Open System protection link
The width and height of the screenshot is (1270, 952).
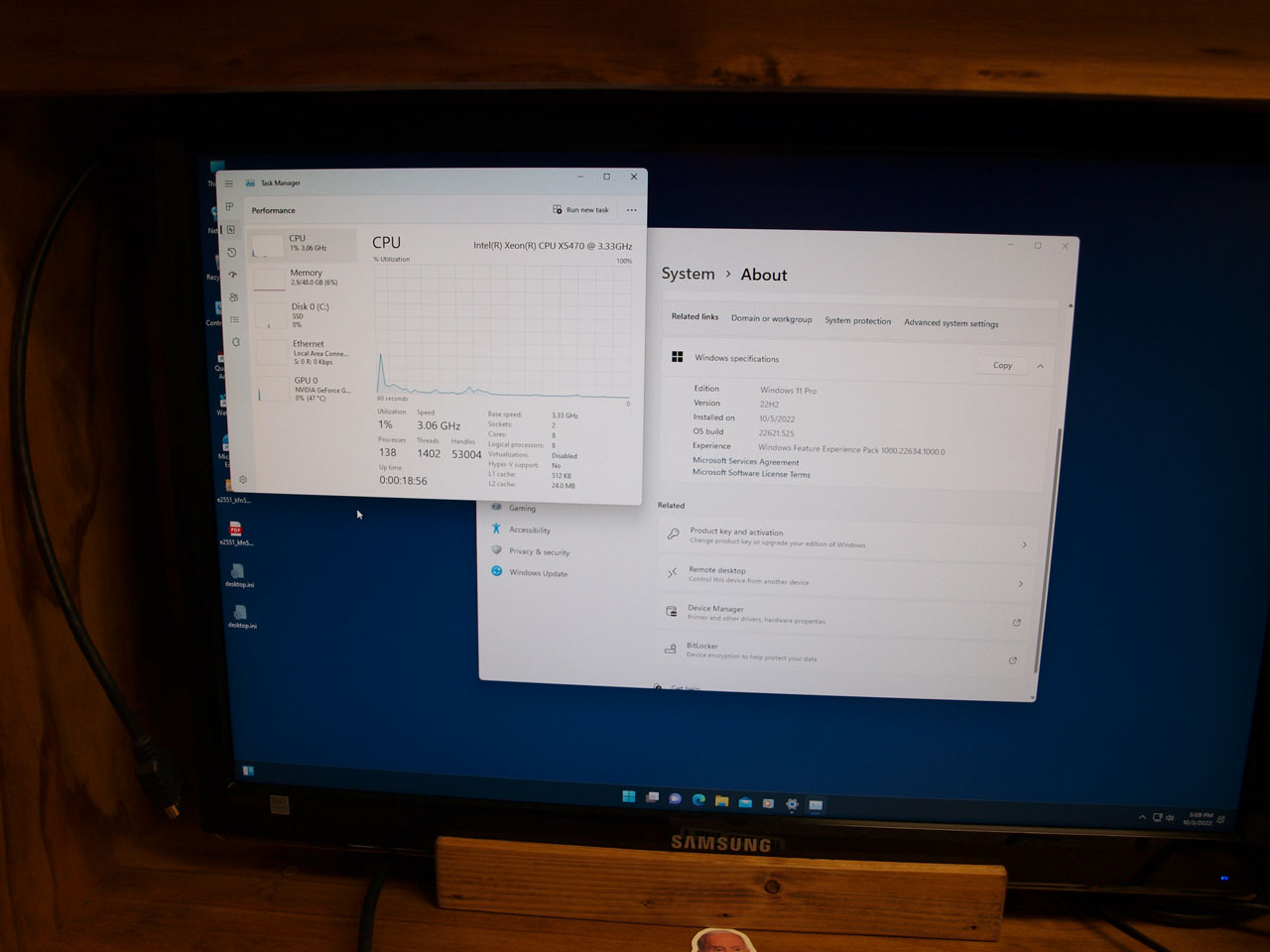[857, 321]
